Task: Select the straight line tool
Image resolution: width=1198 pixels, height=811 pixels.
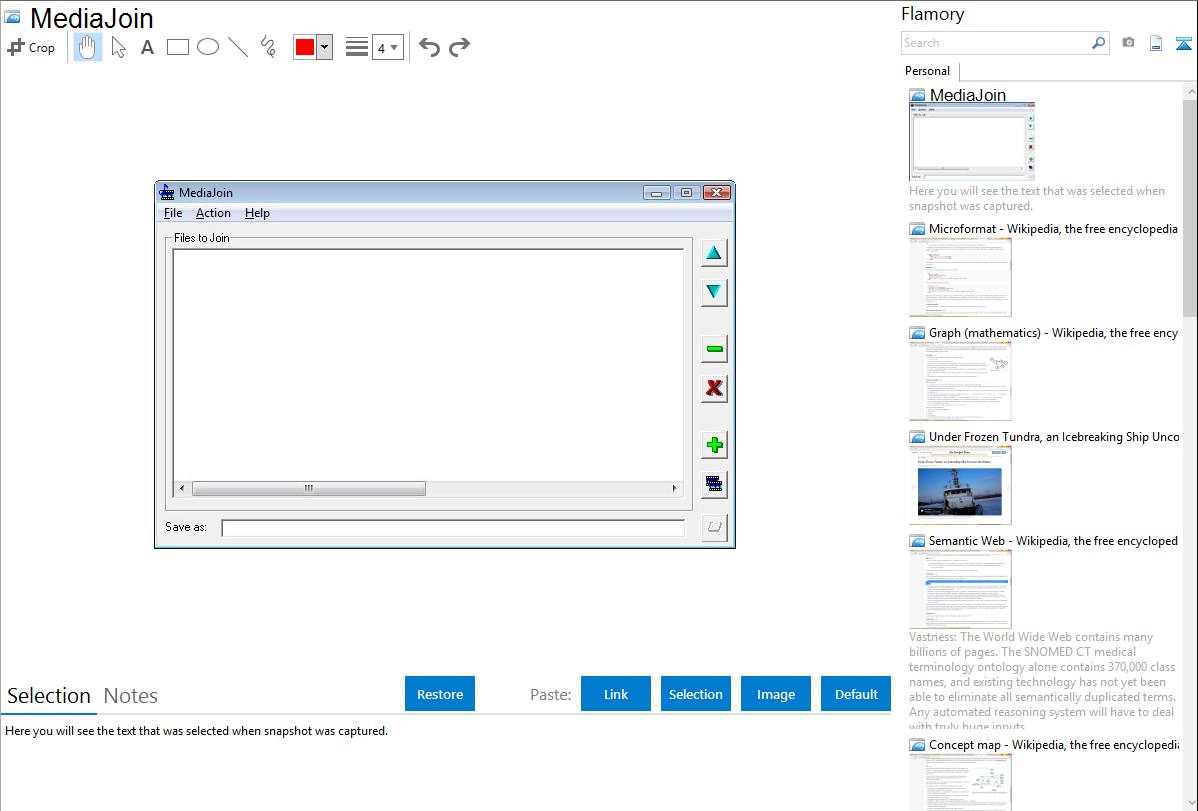Action: point(238,47)
